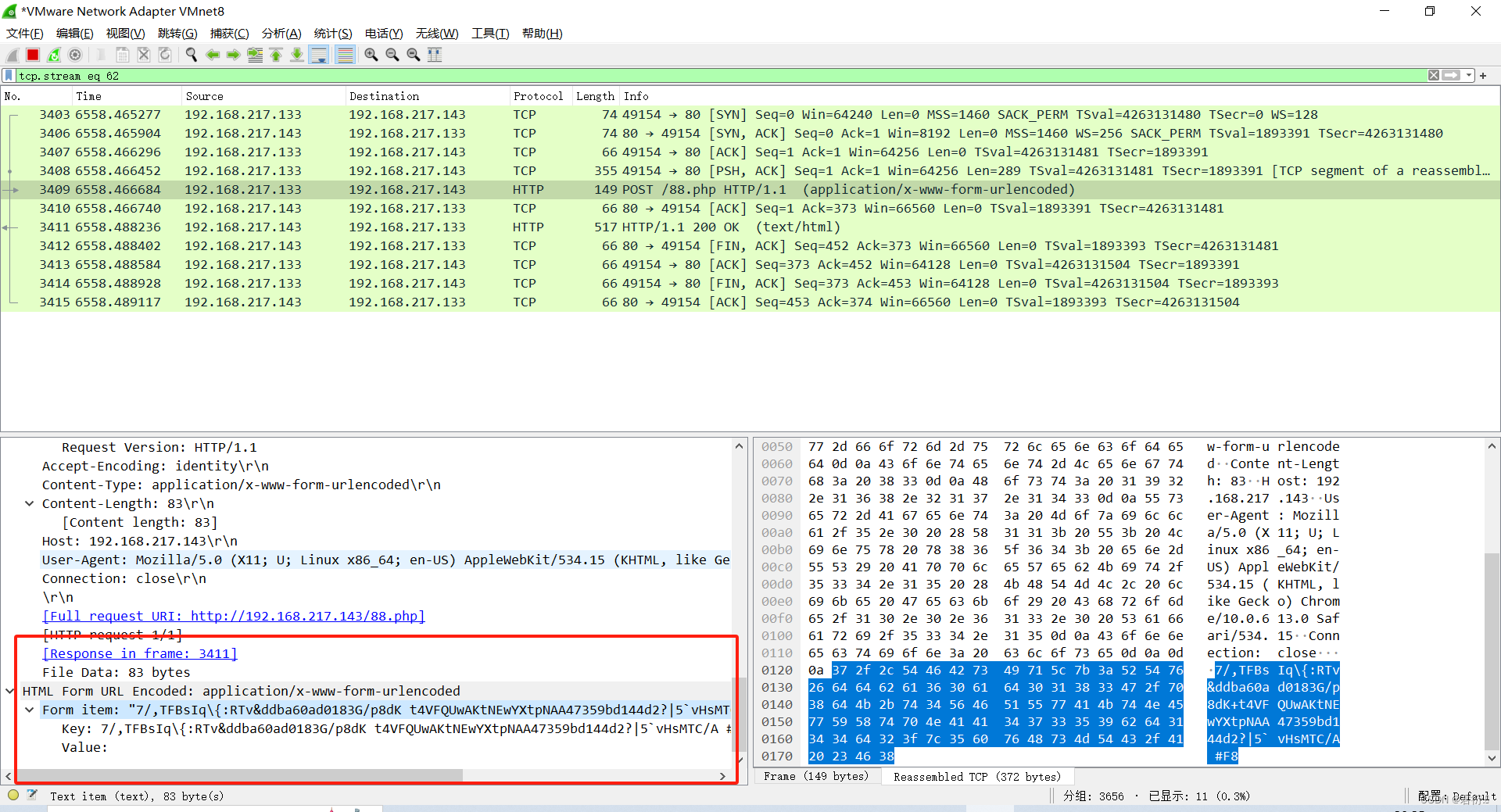Image resolution: width=1501 pixels, height=812 pixels.
Task: Zoom in the packet text
Action: [x=371, y=55]
